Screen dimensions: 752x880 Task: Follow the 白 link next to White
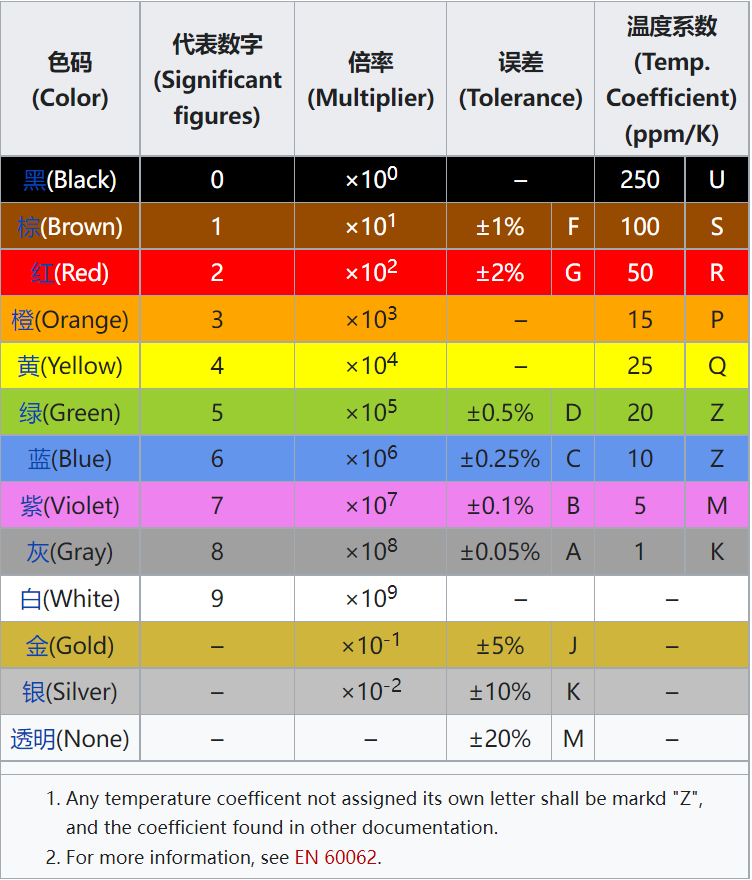[x=31, y=599]
